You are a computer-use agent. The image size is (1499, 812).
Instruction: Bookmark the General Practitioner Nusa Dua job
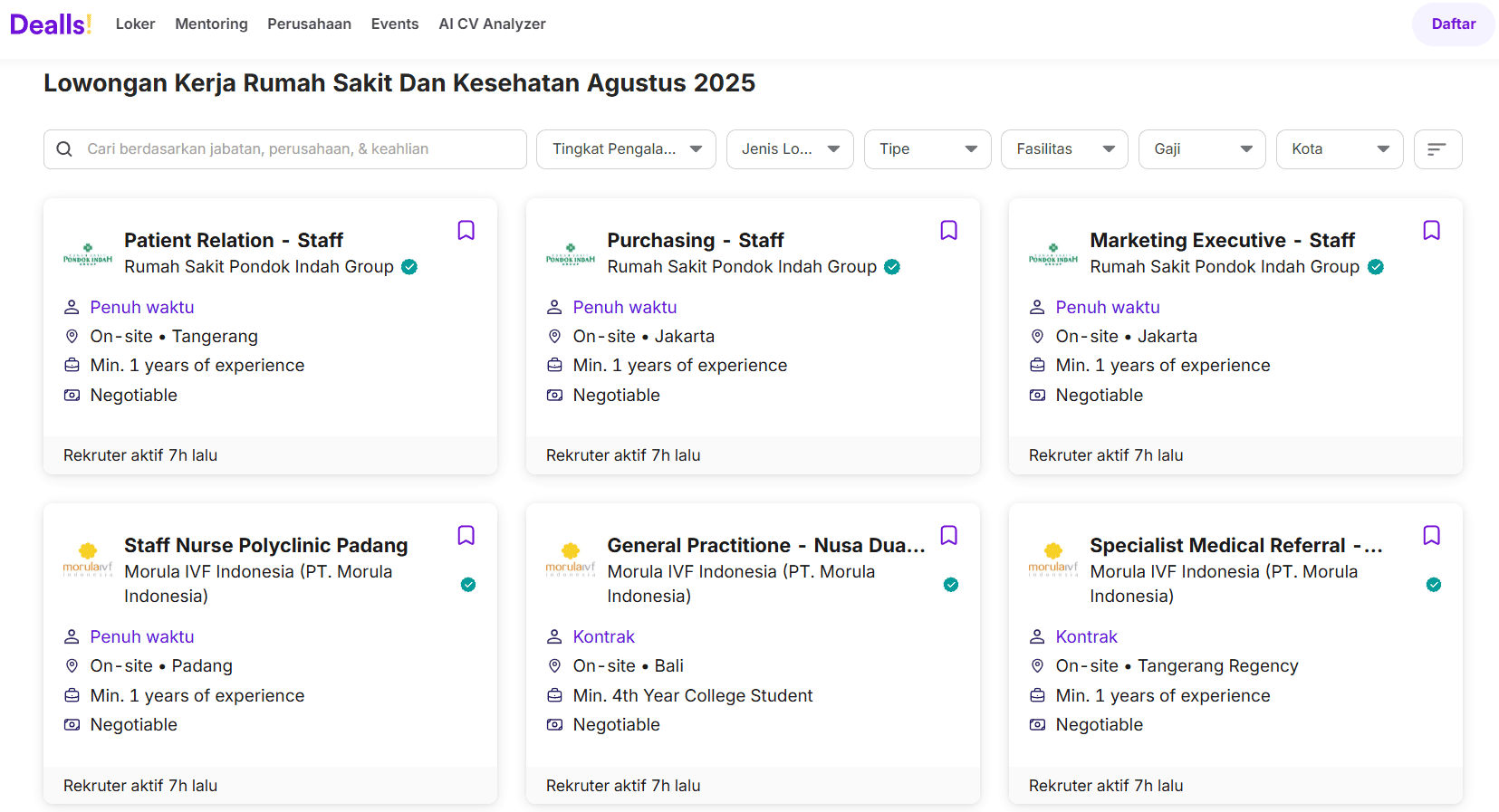(948, 536)
